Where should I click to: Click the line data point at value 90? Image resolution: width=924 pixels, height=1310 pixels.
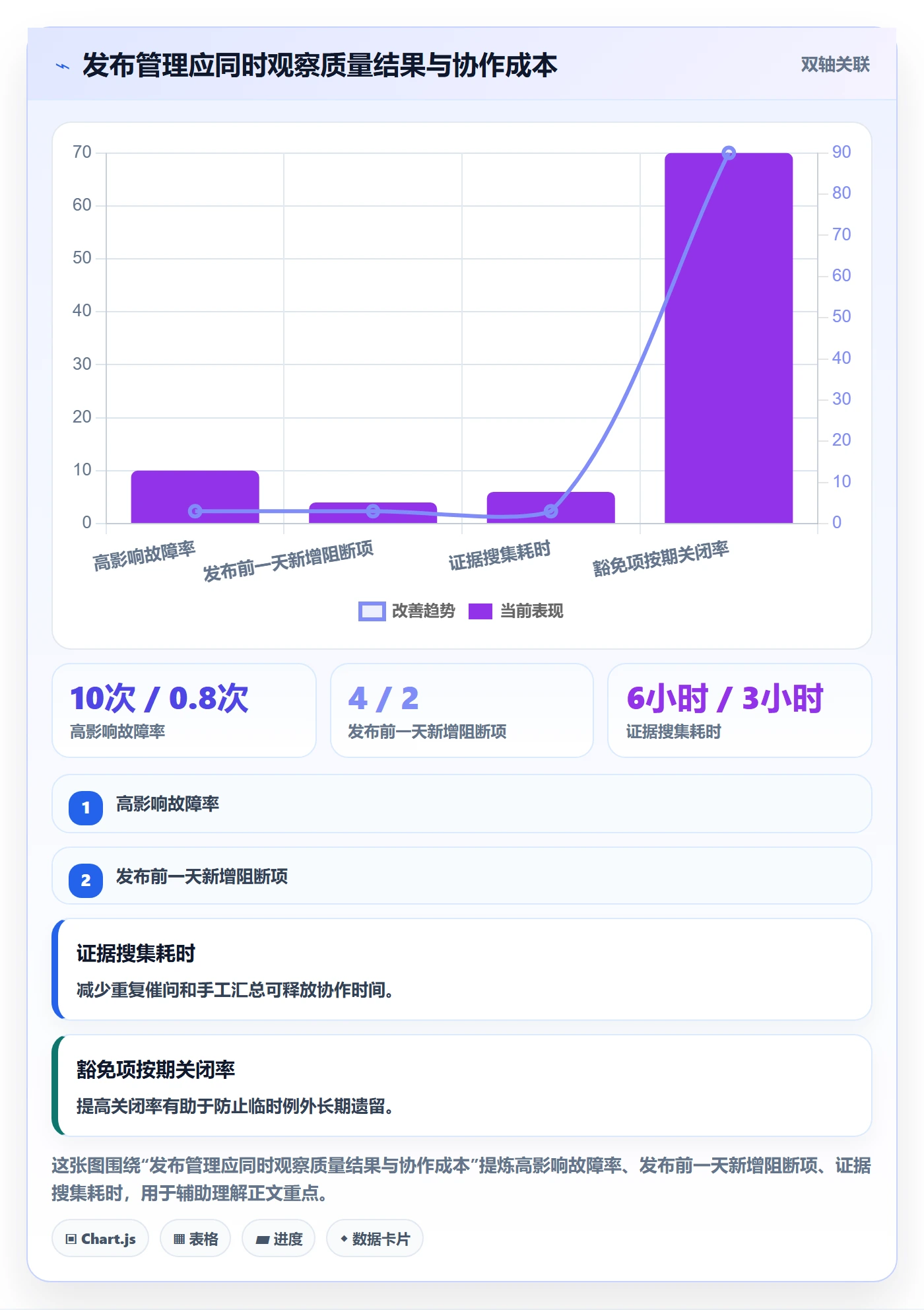tap(729, 153)
